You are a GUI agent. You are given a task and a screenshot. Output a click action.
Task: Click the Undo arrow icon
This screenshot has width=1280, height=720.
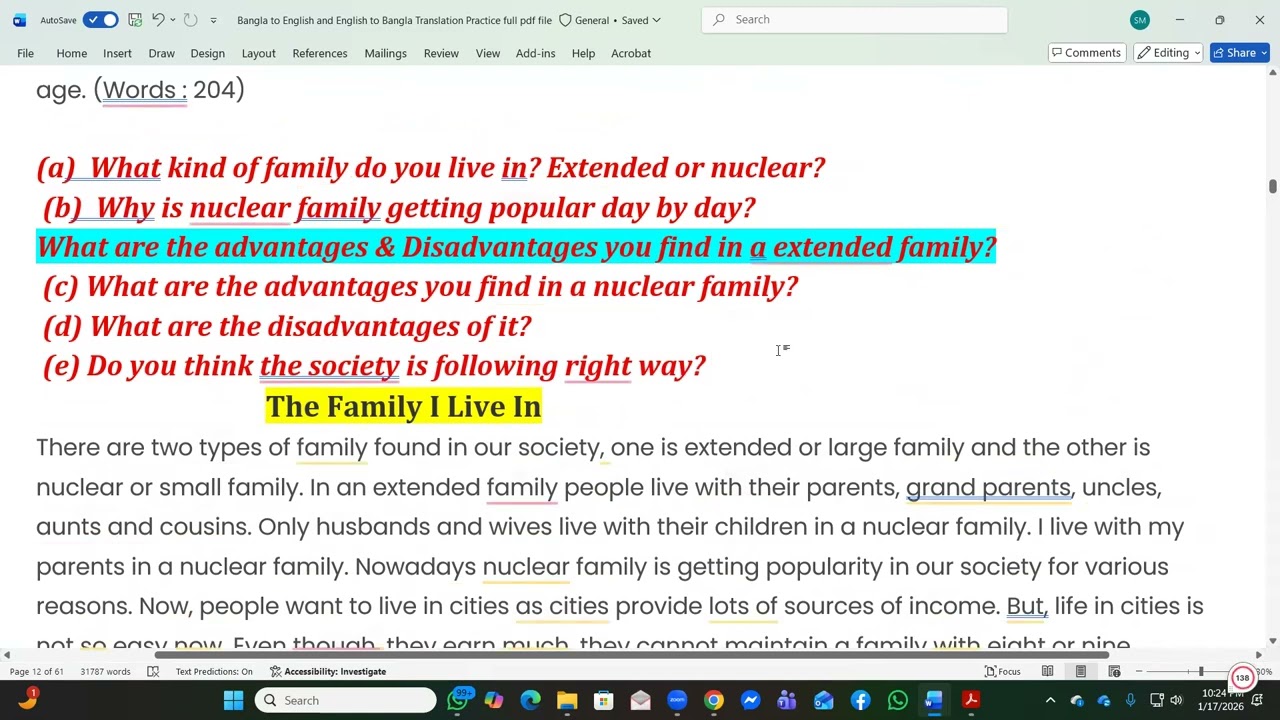158,20
